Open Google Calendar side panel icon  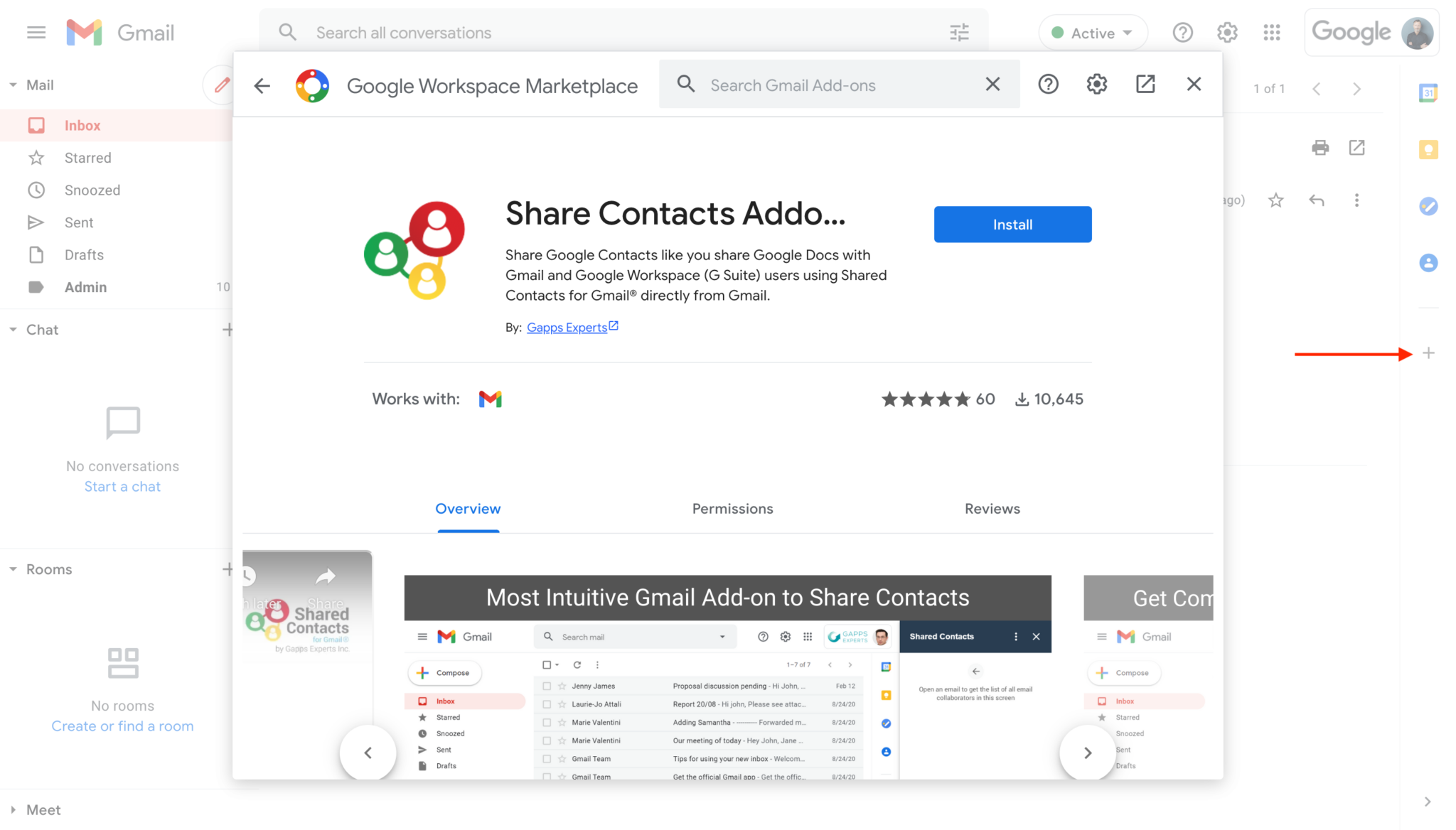coord(1428,93)
